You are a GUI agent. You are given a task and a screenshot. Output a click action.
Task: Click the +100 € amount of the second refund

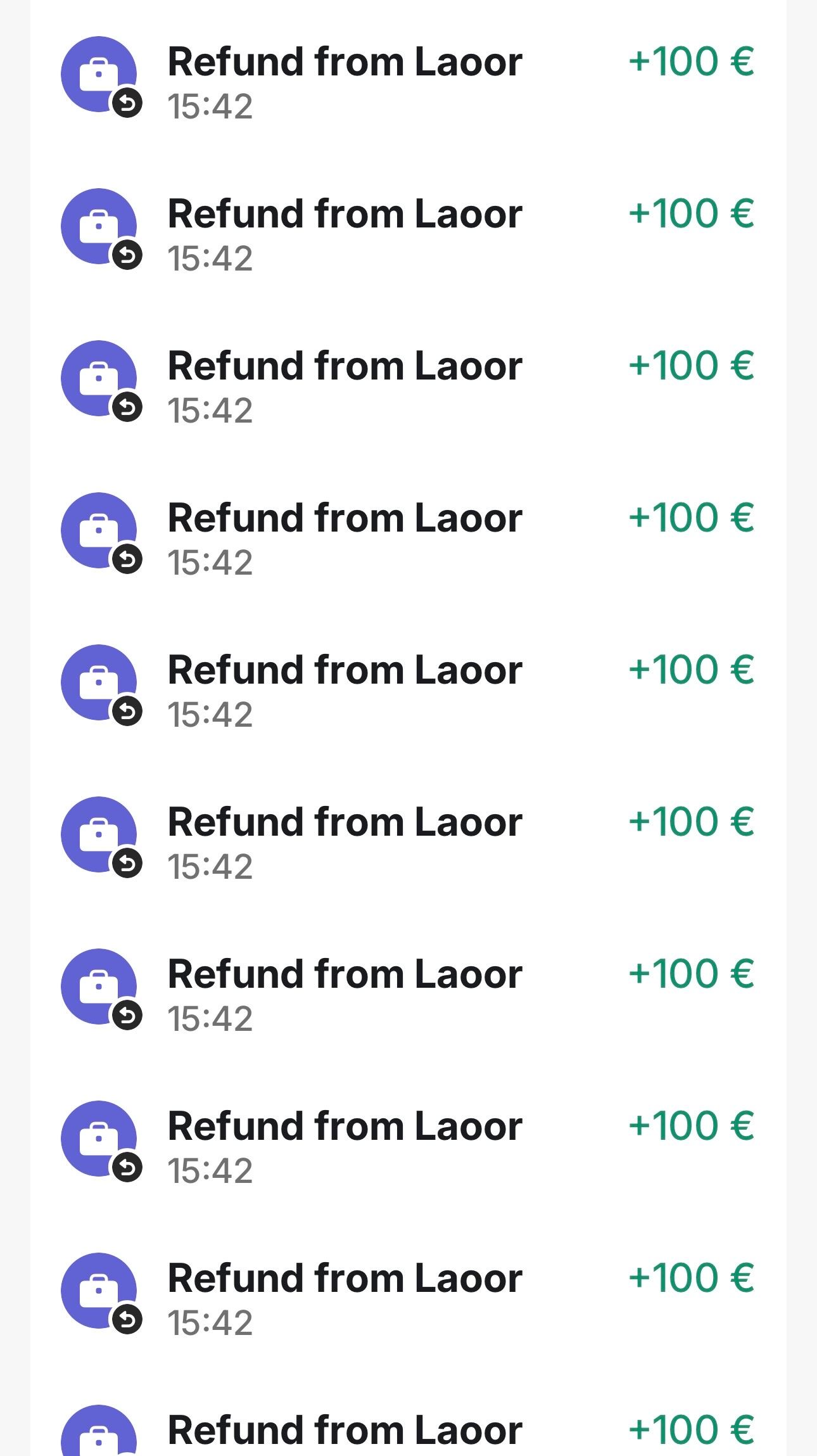(690, 213)
